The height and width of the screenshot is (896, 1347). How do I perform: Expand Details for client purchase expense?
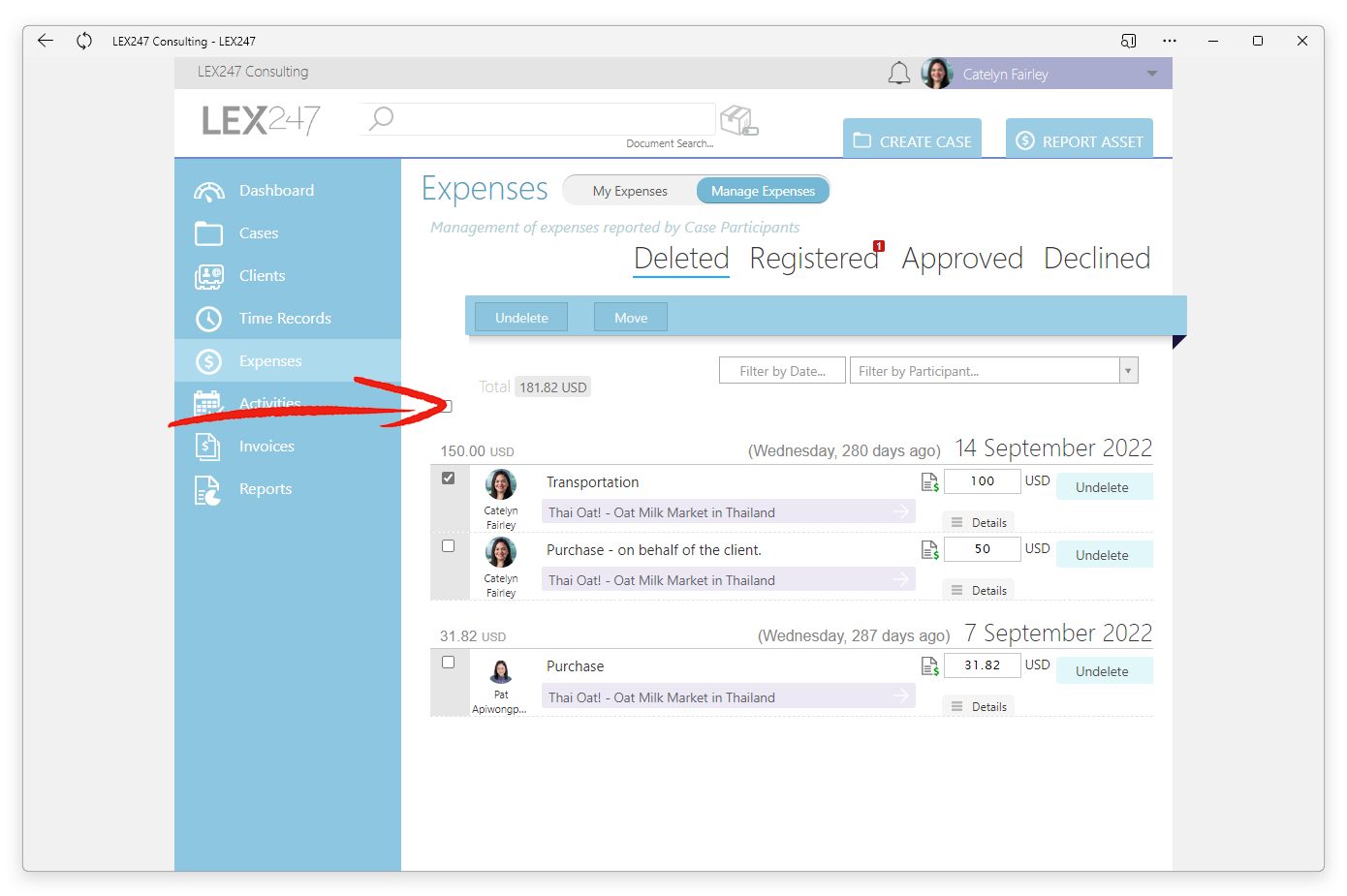[x=979, y=590]
